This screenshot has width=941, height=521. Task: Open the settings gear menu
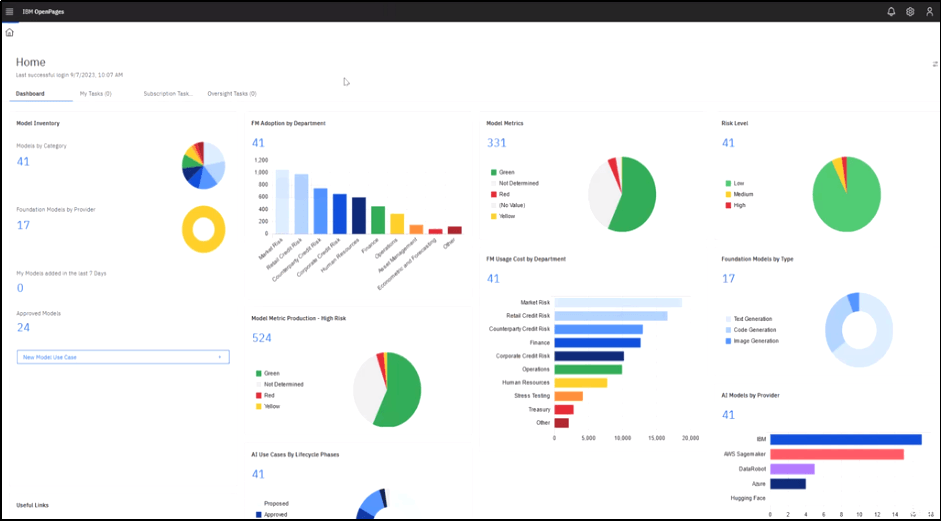(x=910, y=11)
